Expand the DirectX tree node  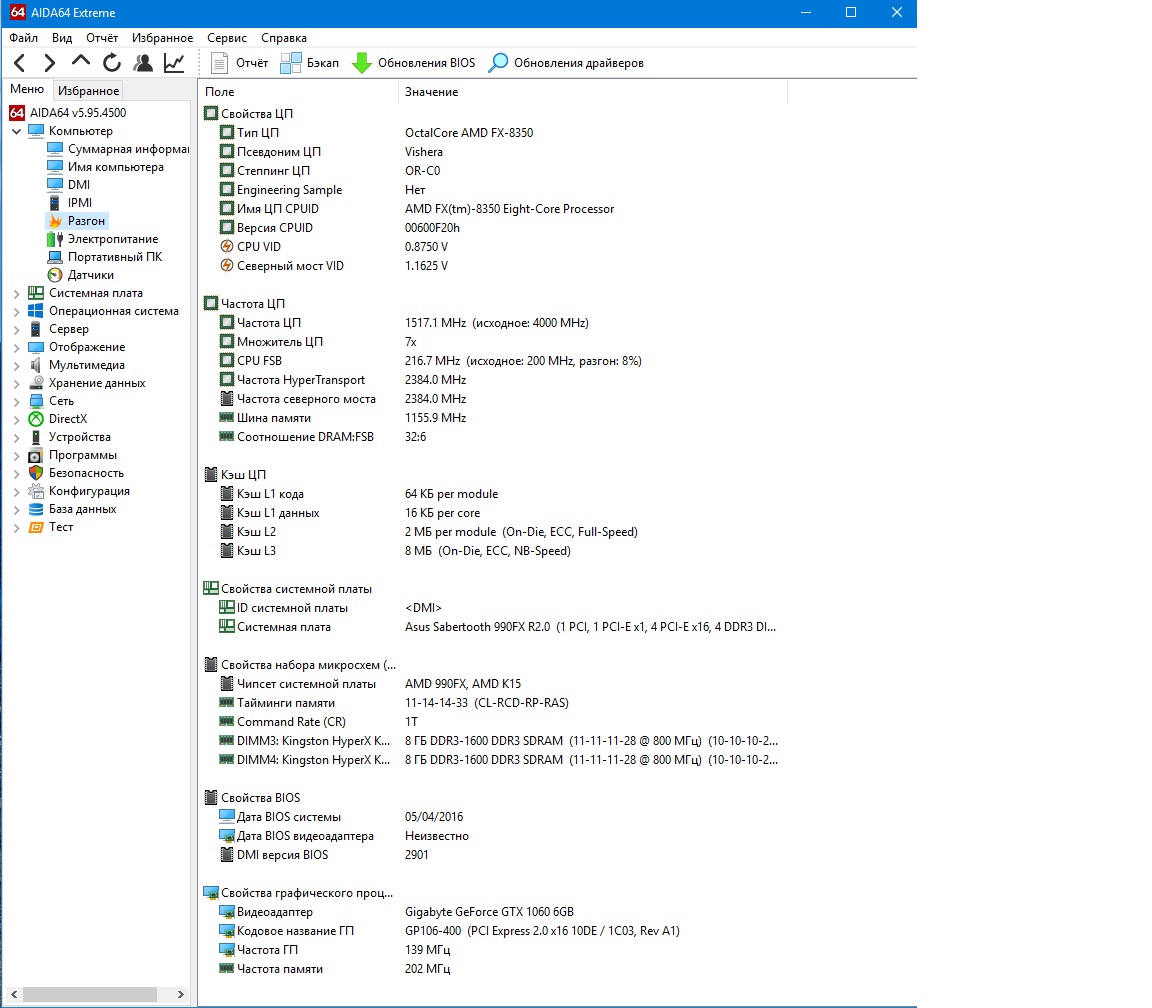pyautogui.click(x=16, y=420)
